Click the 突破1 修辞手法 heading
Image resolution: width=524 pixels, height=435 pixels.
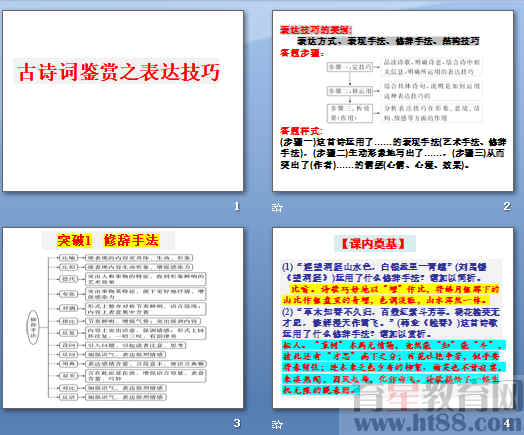pos(108,240)
